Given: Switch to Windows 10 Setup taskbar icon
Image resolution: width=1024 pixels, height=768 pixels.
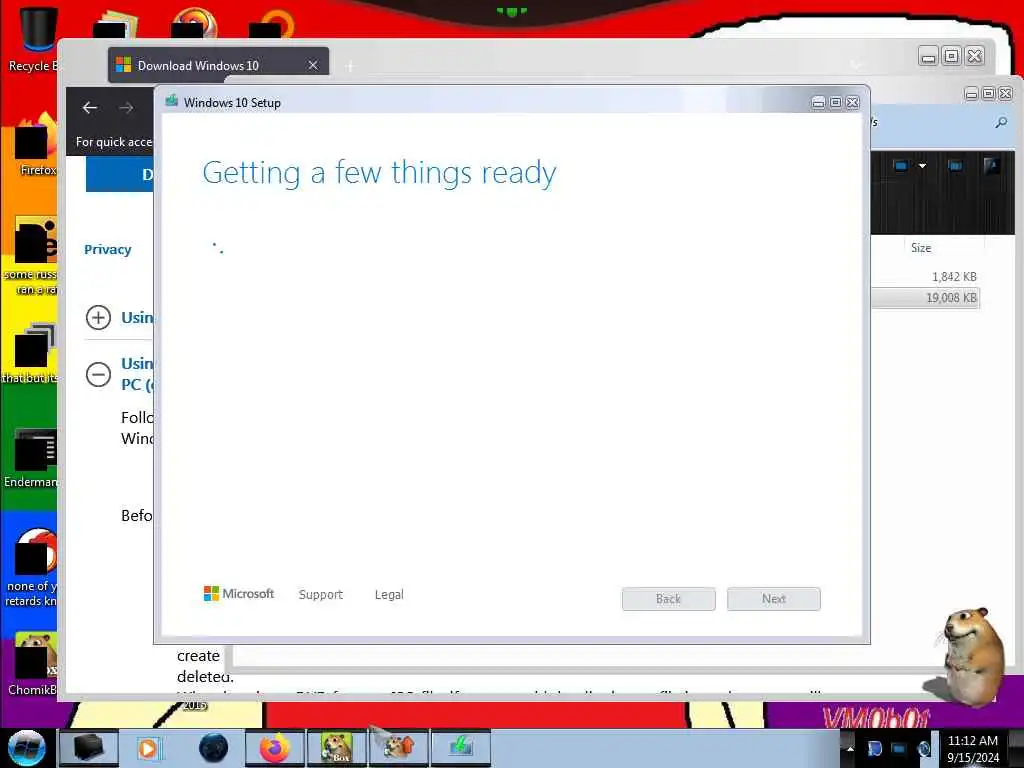Looking at the screenshot, I should 460,748.
